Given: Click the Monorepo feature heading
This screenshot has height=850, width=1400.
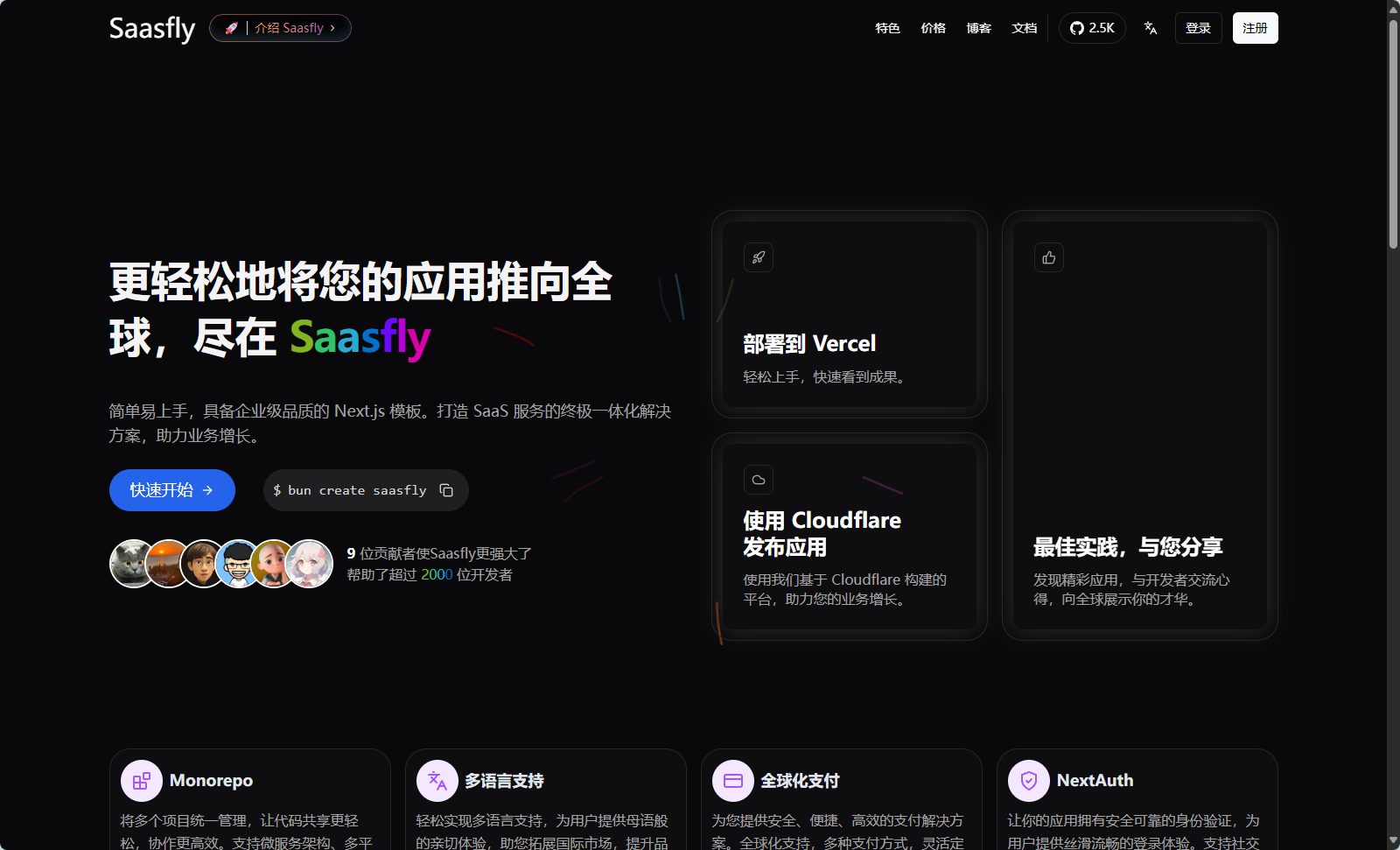Looking at the screenshot, I should coord(211,781).
